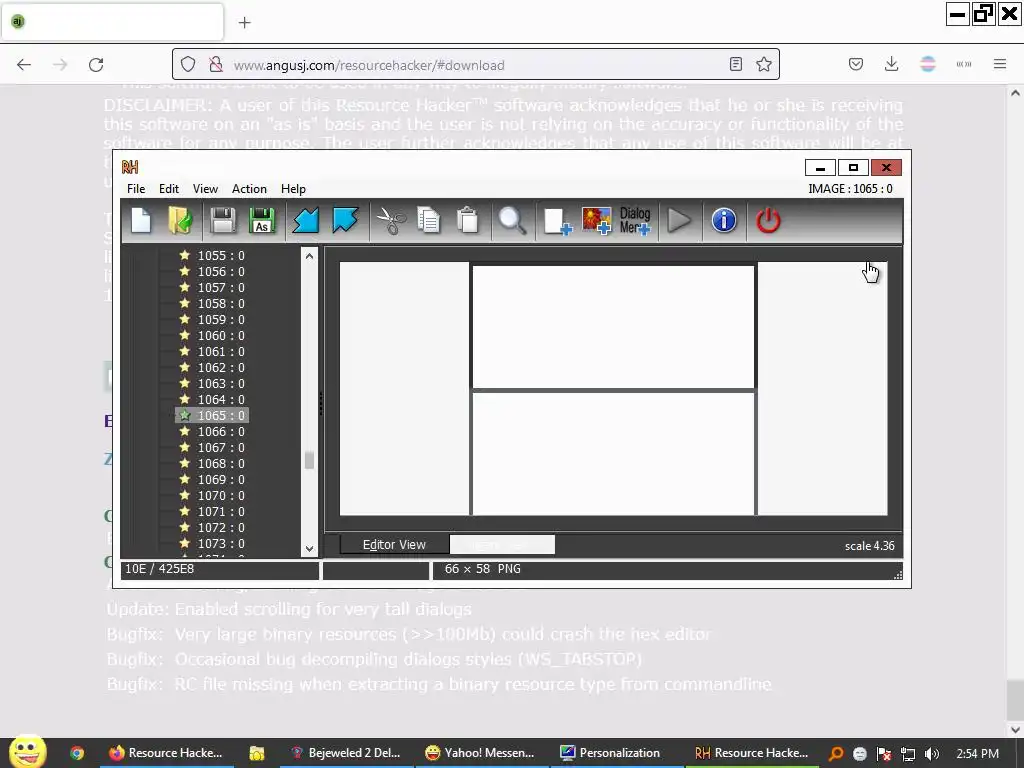1024x768 pixels.
Task: Click the RH logo in the title bar
Action: click(130, 167)
